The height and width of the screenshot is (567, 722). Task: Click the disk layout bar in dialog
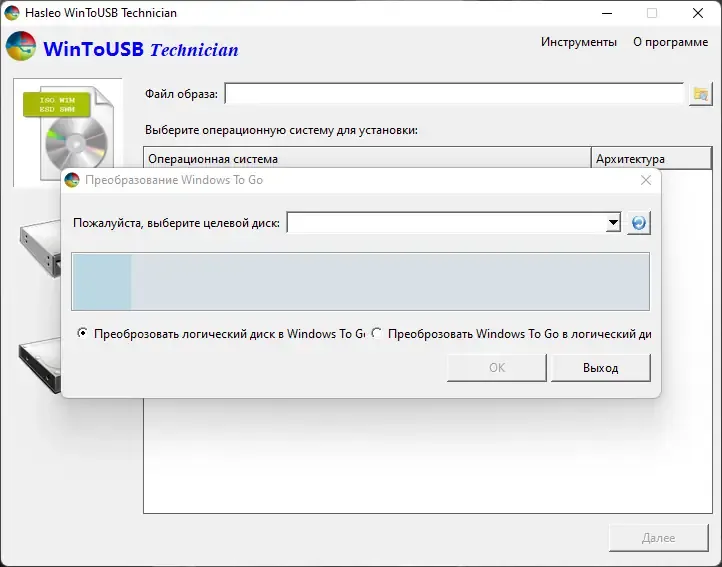(361, 281)
